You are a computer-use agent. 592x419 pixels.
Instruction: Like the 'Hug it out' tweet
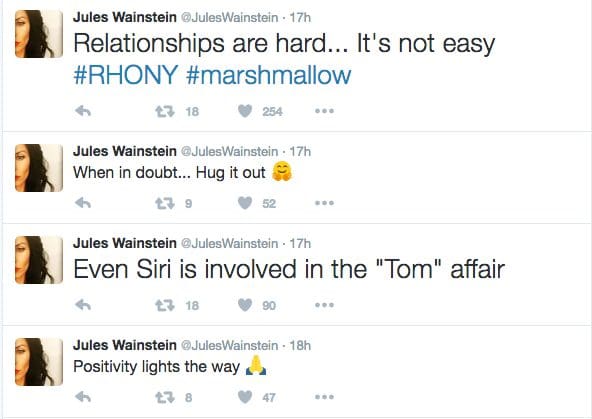pos(245,203)
